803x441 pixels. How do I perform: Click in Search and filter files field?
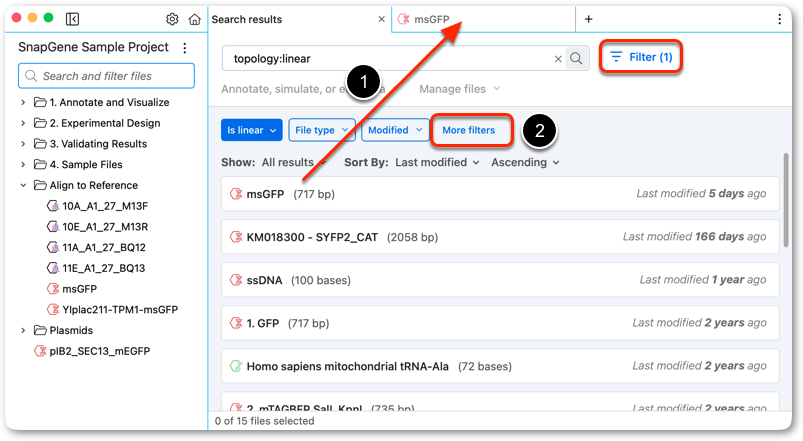(x=107, y=76)
